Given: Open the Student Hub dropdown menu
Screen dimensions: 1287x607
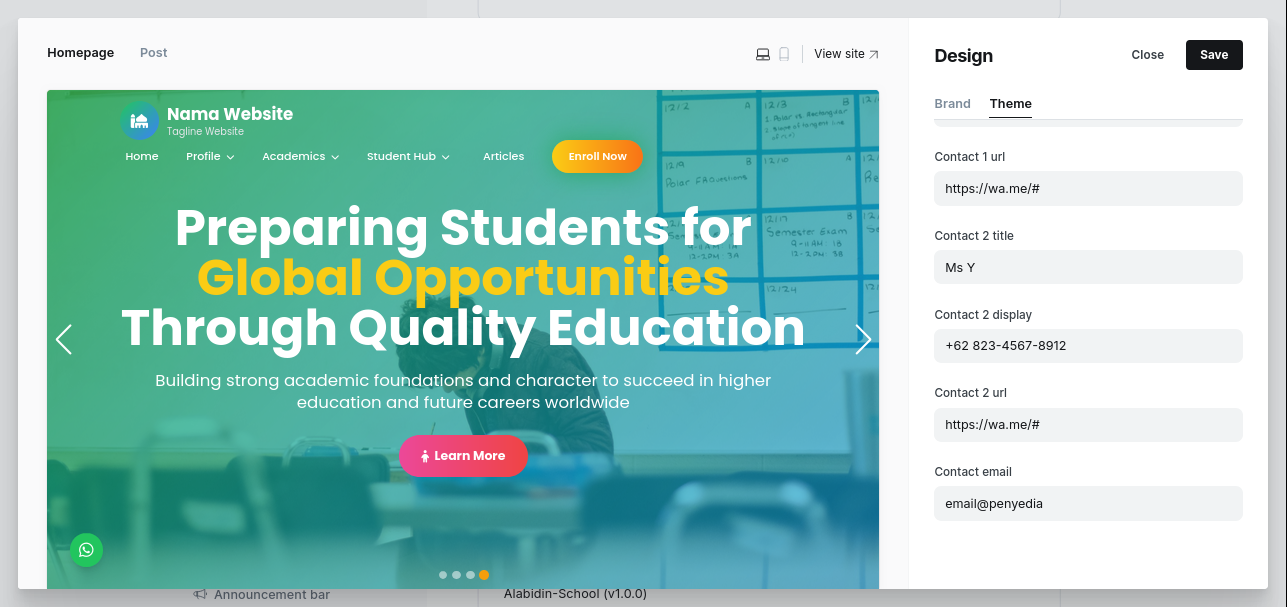Looking at the screenshot, I should (x=408, y=157).
